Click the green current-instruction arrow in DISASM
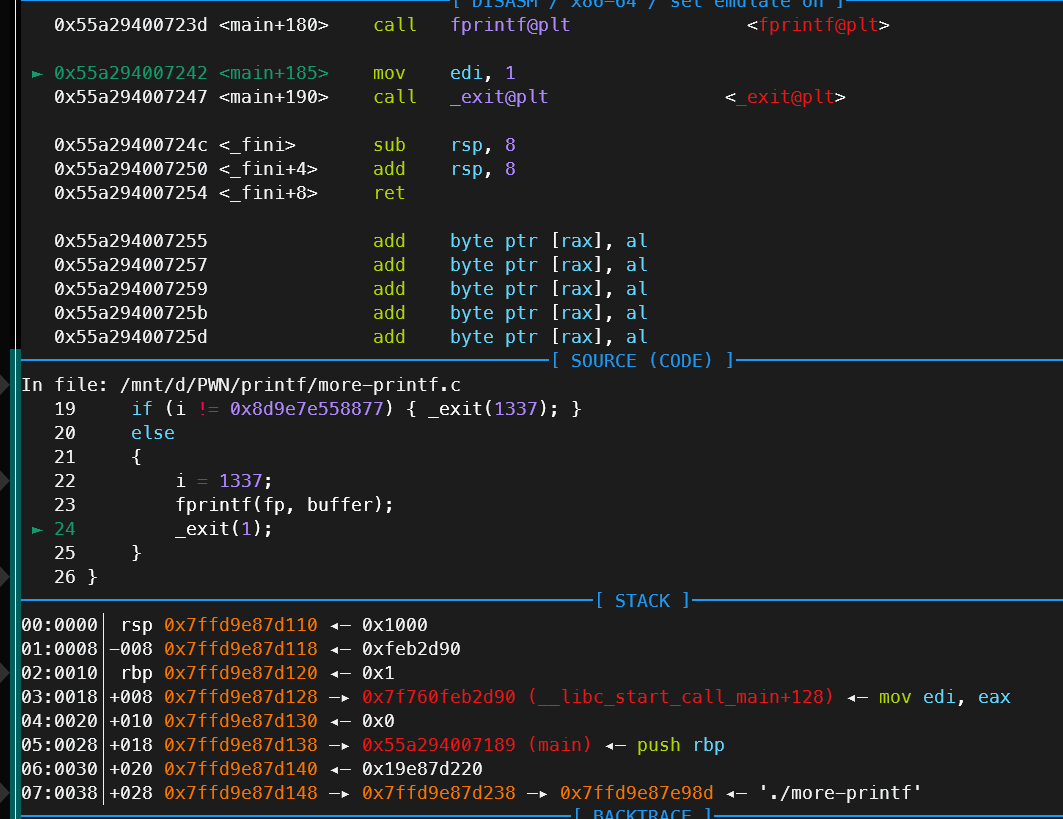The width and height of the screenshot is (1063, 819). [x=38, y=72]
